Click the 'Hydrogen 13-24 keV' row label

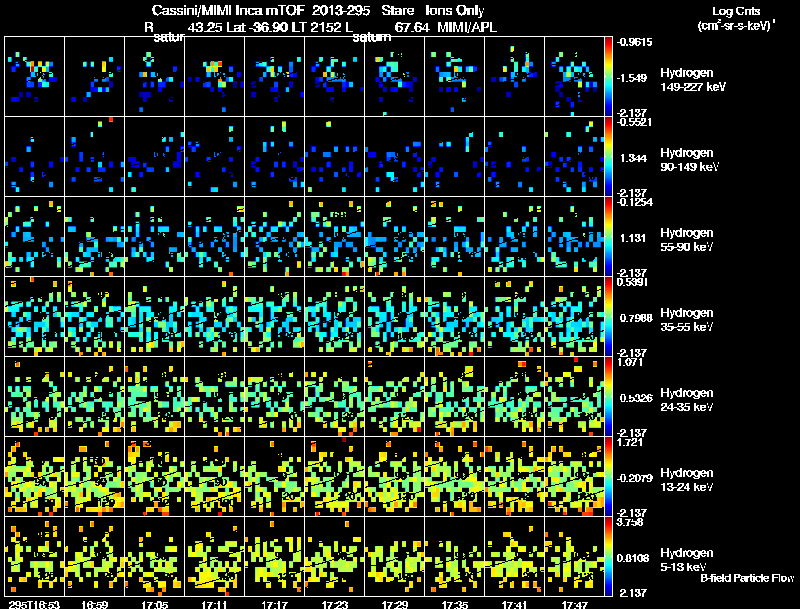[x=687, y=480]
